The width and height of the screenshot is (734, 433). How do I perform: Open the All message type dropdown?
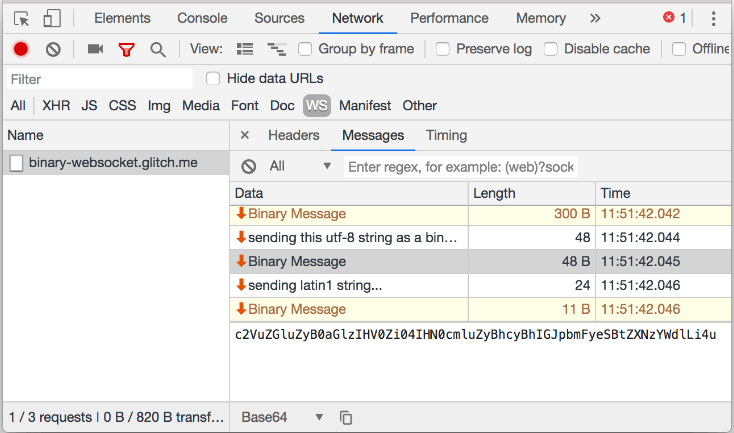(x=300, y=166)
